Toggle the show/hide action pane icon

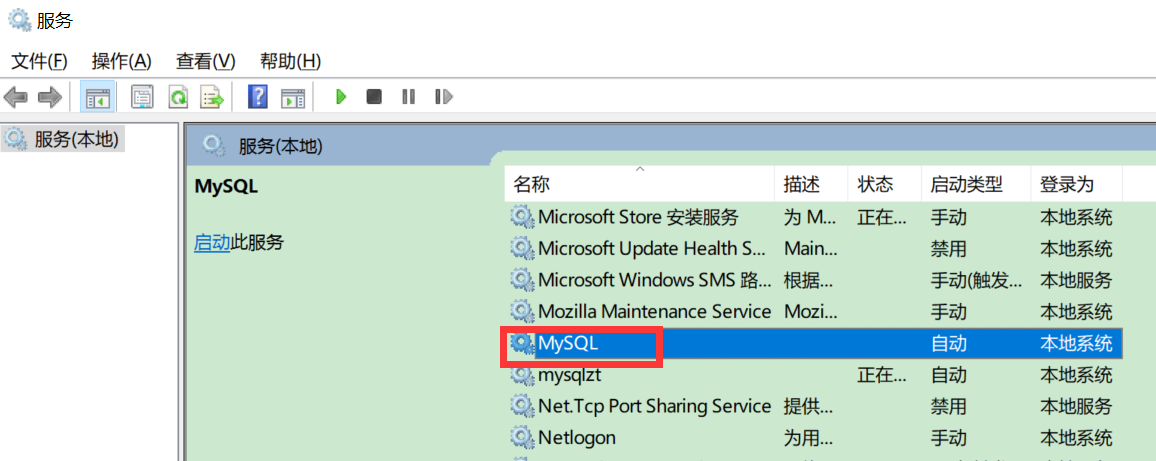[x=293, y=97]
